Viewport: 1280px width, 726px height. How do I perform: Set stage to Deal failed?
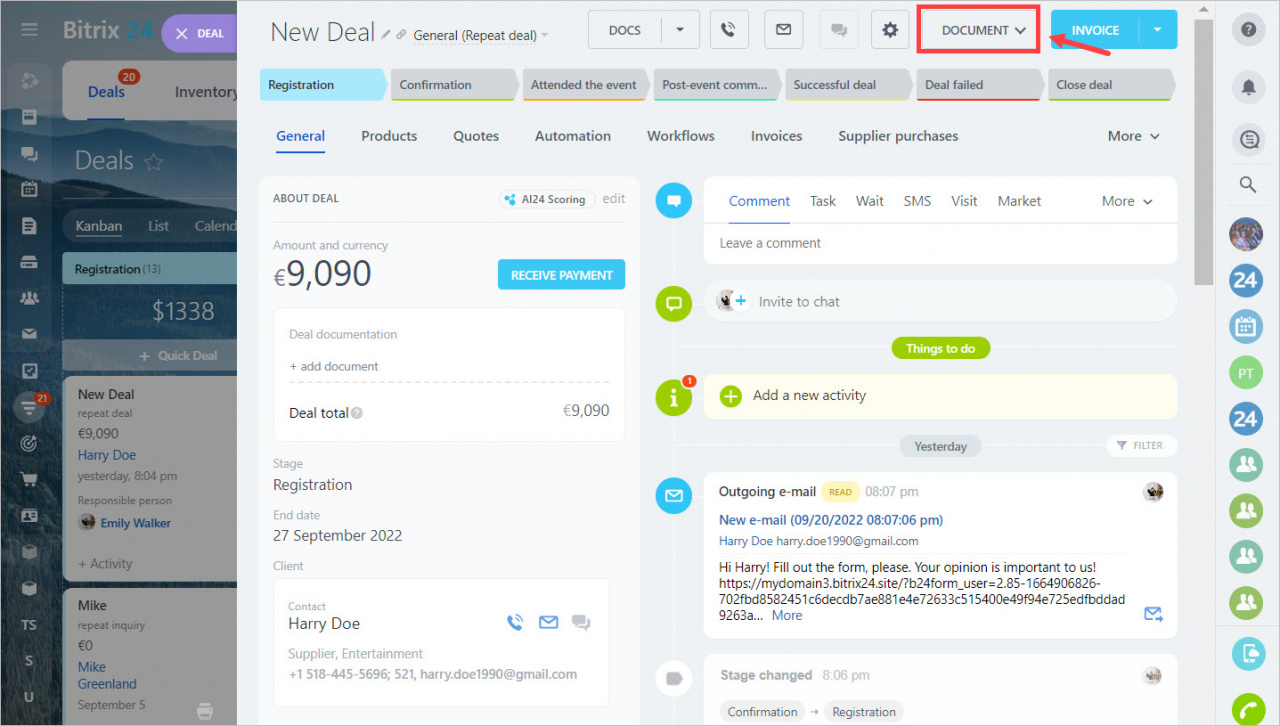point(979,85)
